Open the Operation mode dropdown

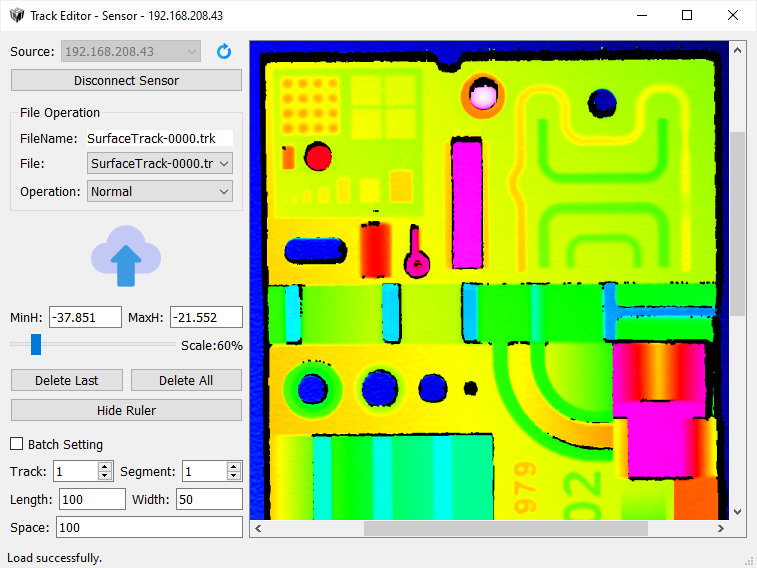[160, 191]
